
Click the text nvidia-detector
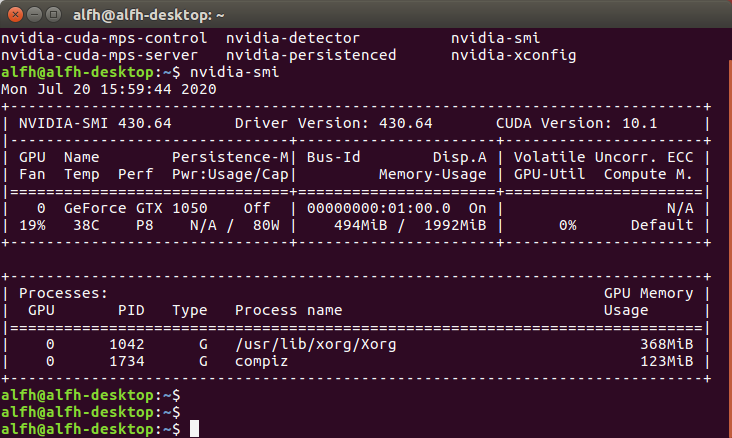pyautogui.click(x=293, y=38)
